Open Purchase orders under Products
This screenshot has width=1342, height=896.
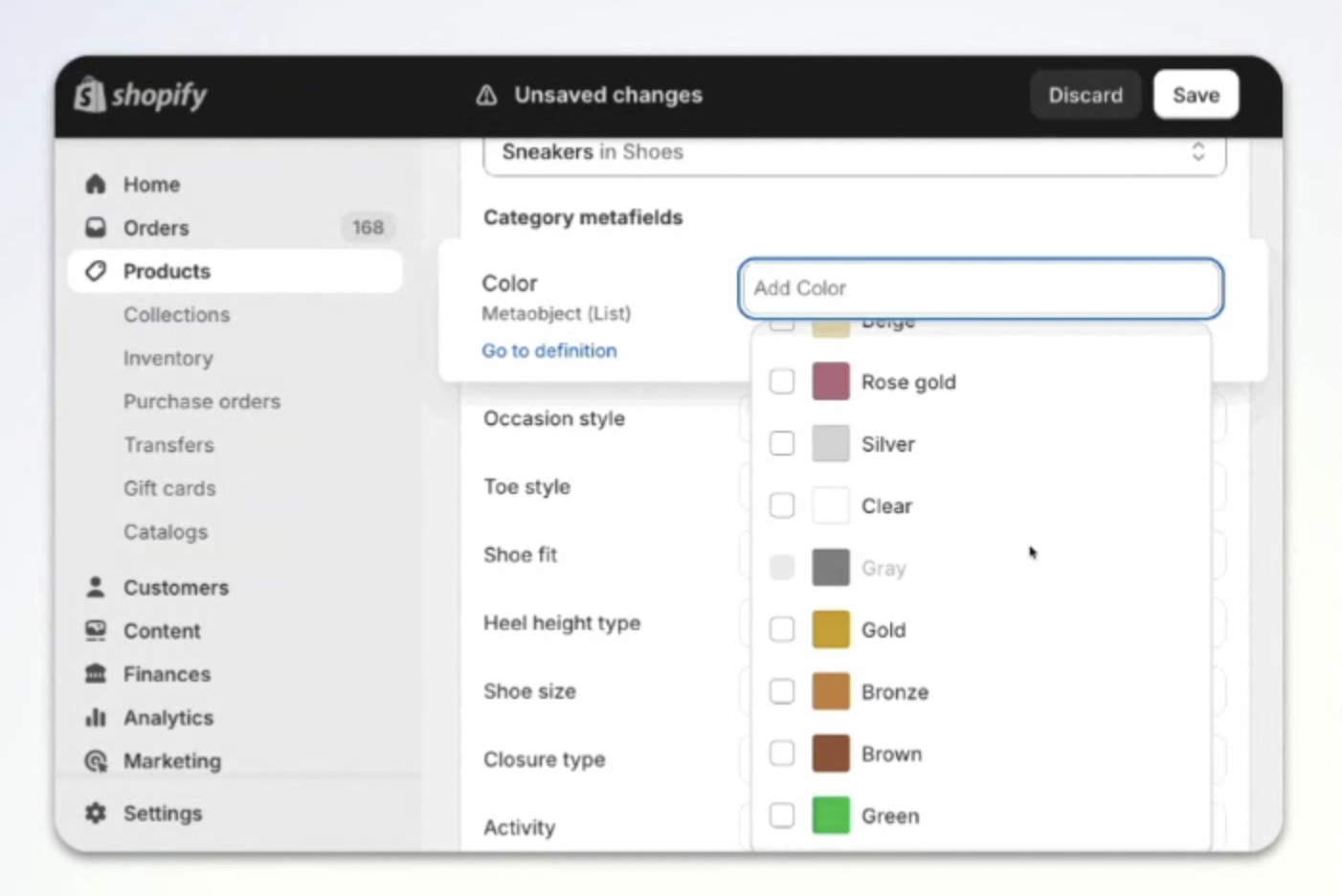point(202,401)
